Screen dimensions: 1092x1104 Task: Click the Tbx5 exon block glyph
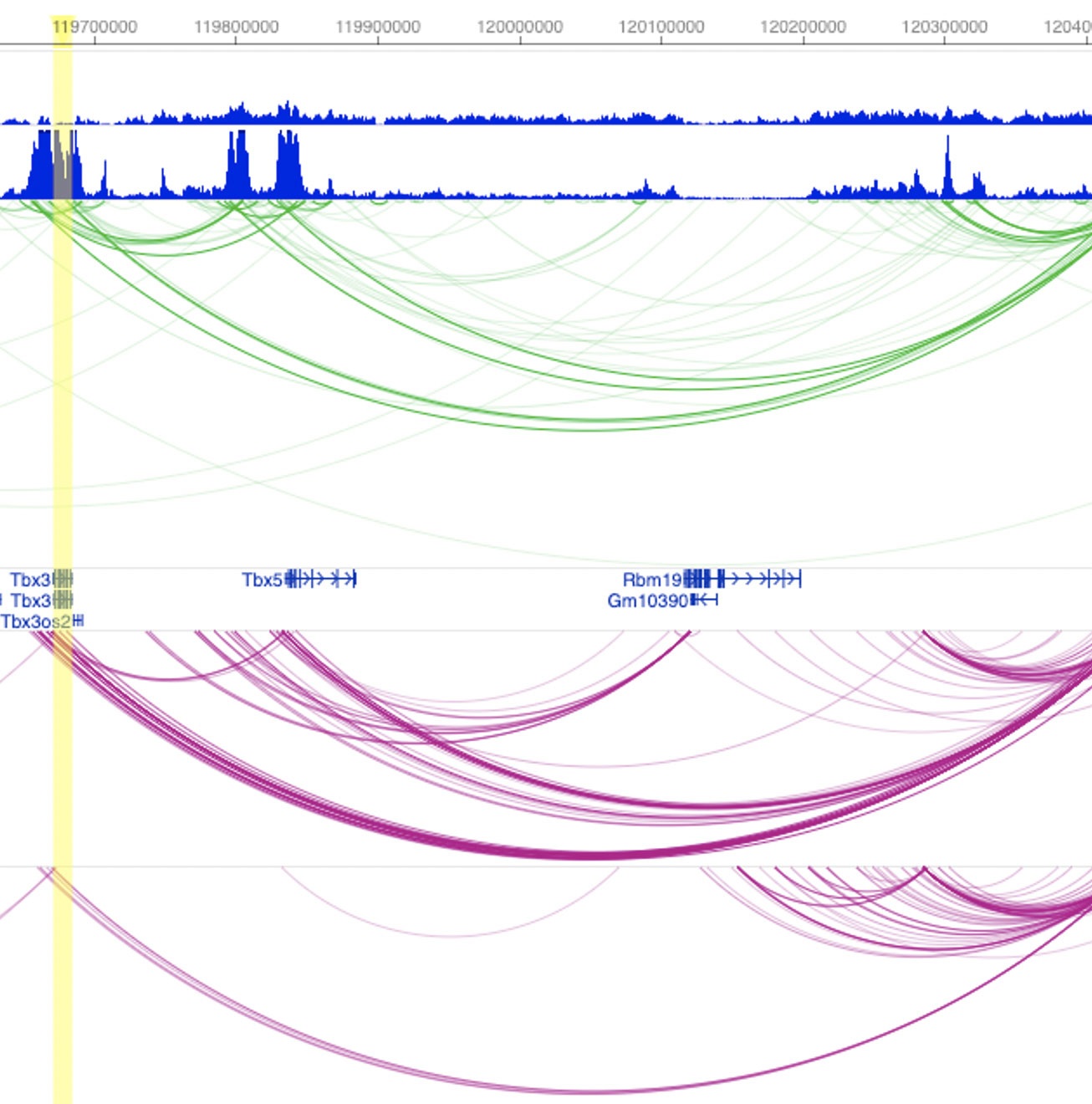[x=290, y=579]
